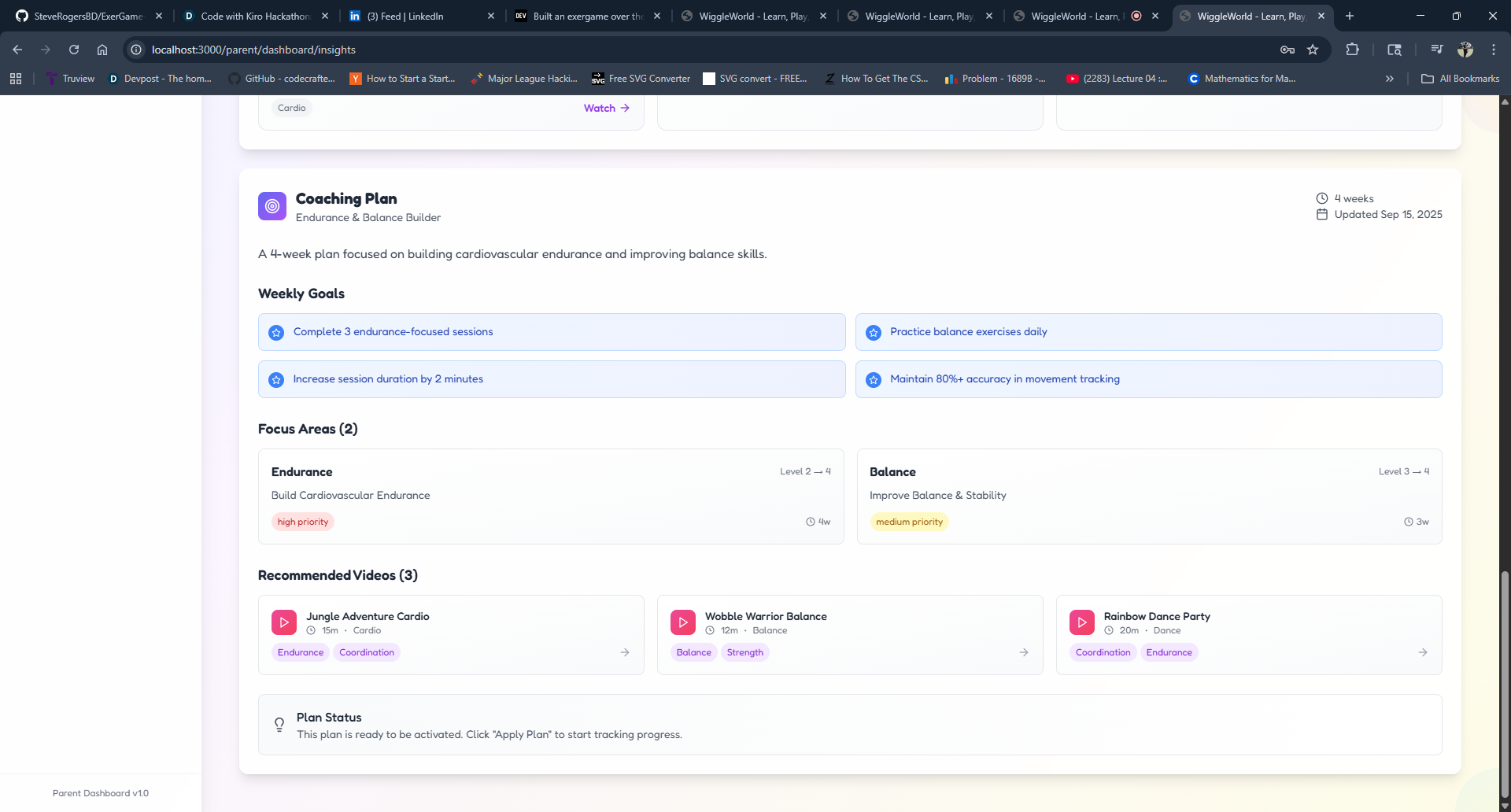Open Wobble Warrior Balance via its arrow
The width and height of the screenshot is (1511, 812).
point(1024,652)
